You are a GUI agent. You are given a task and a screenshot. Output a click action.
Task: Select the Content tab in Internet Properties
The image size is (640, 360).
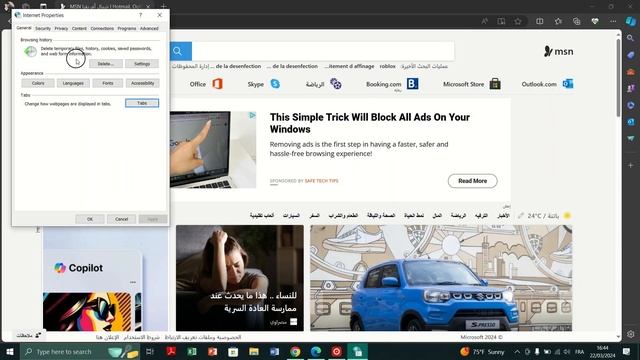click(x=79, y=29)
